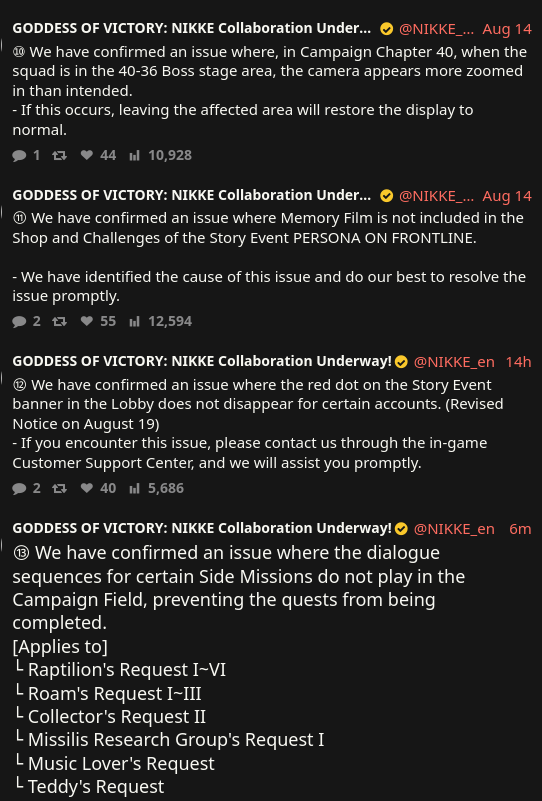The height and width of the screenshot is (801, 542).
Task: View stats icon showing 10,928 views
Action: pyautogui.click(x=134, y=155)
